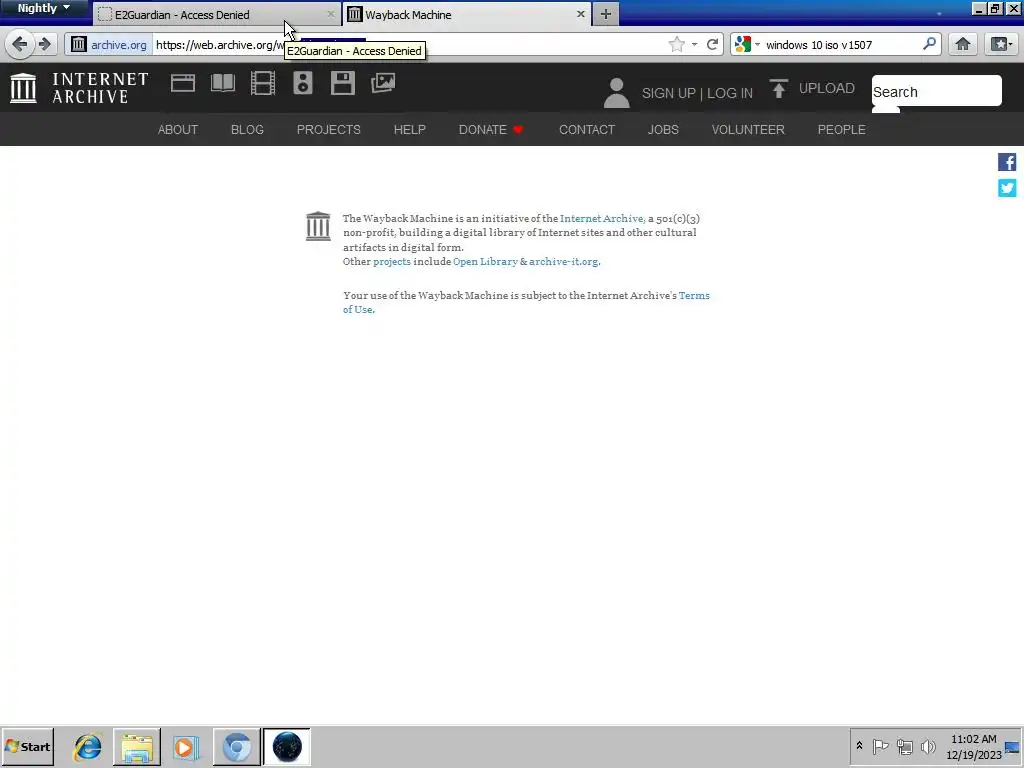This screenshot has width=1024, height=768.
Task: Open Windows Media Player from taskbar
Action: [x=186, y=746]
